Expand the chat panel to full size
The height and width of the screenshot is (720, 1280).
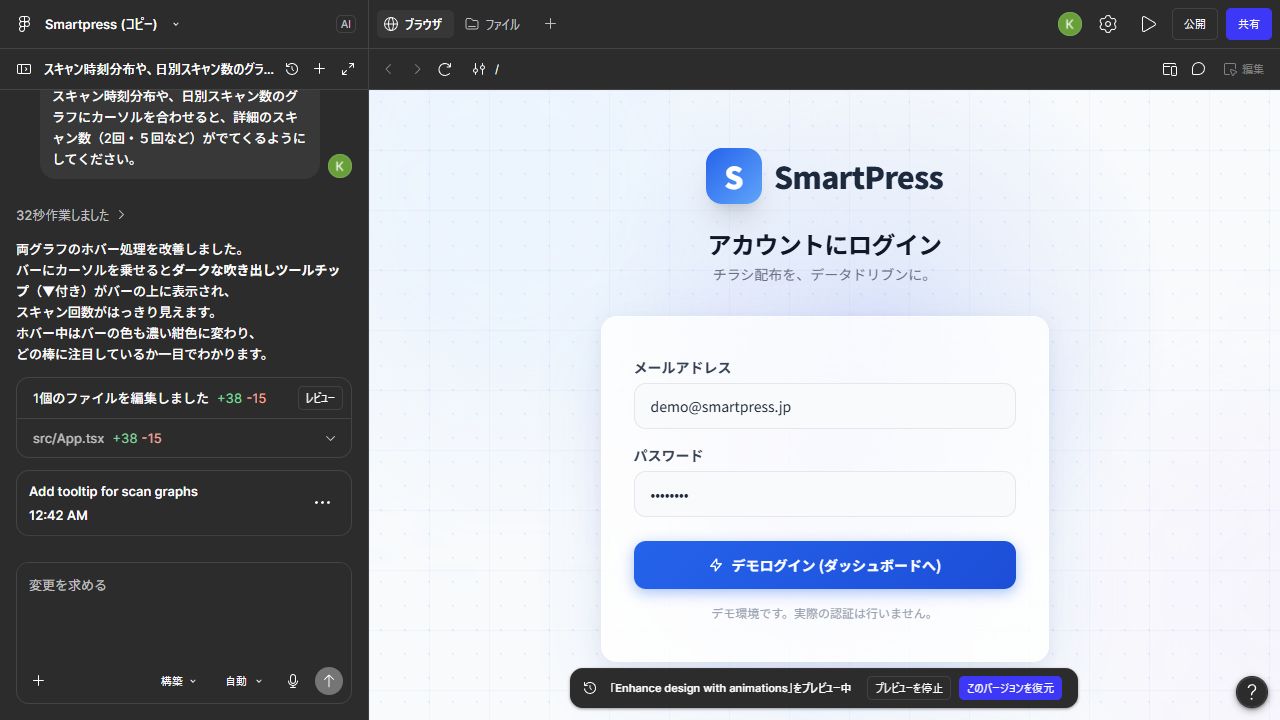(348, 69)
